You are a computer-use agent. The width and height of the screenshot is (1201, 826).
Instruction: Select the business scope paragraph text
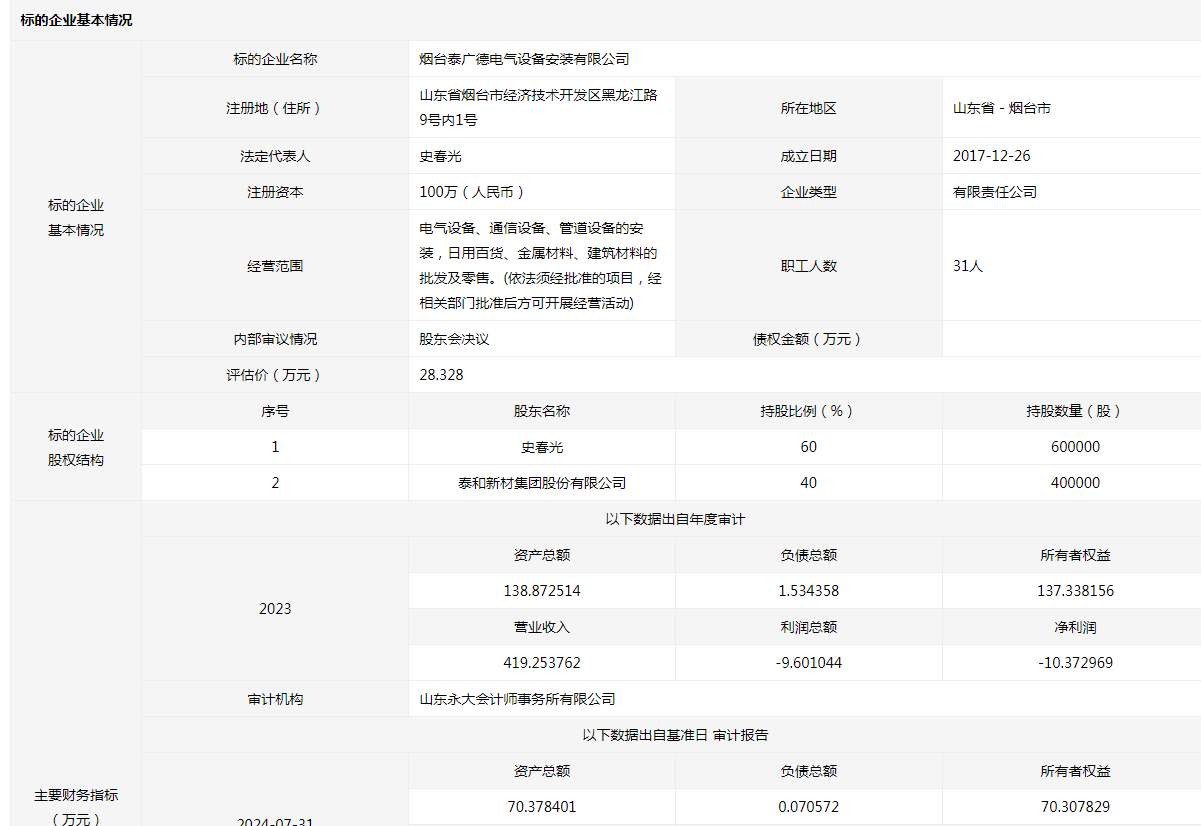point(540,266)
